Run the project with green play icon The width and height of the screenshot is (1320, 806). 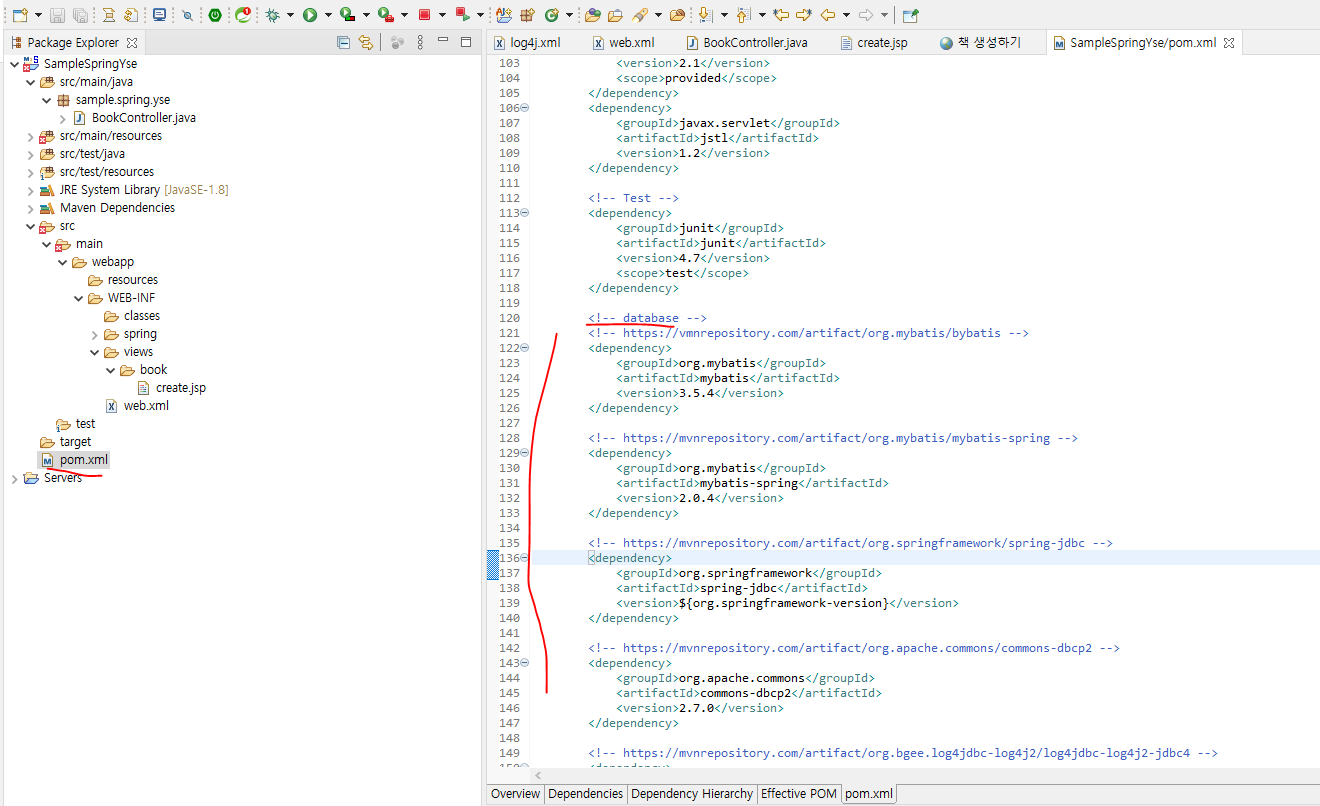[x=310, y=15]
